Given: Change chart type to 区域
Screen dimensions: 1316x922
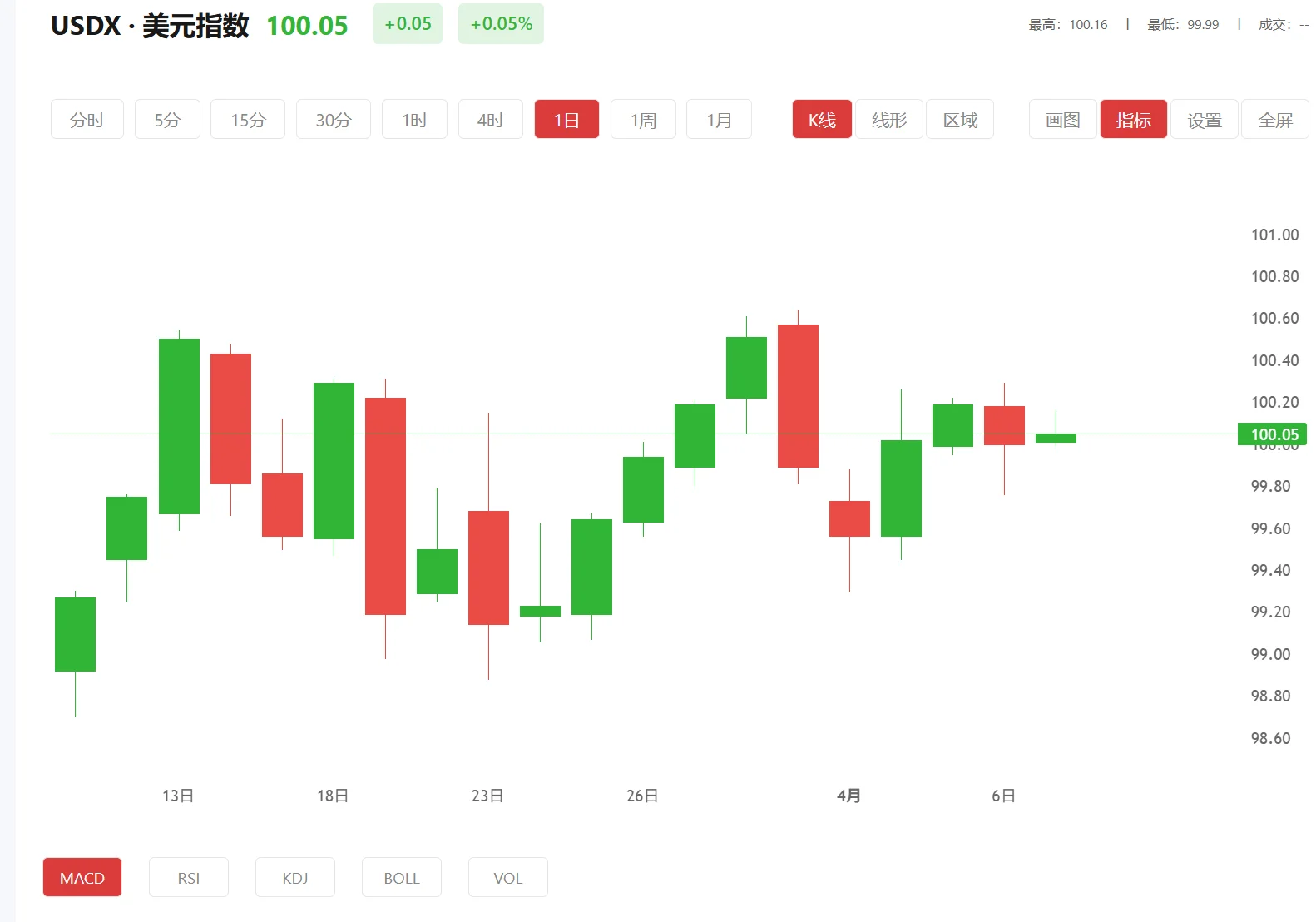Looking at the screenshot, I should (x=960, y=120).
